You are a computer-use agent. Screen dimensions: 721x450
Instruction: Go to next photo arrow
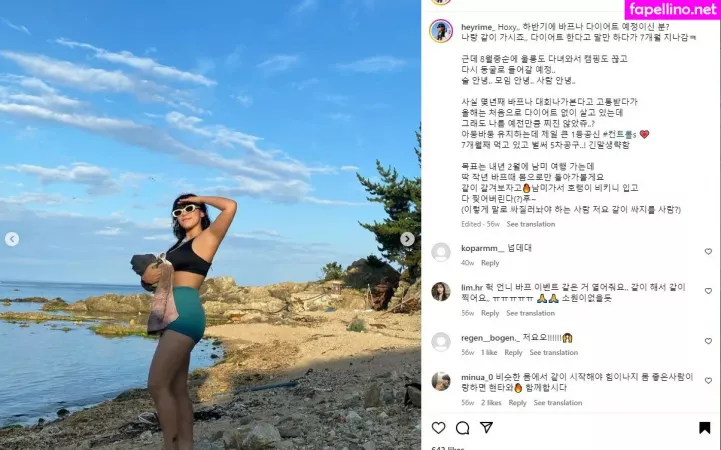pyautogui.click(x=407, y=239)
